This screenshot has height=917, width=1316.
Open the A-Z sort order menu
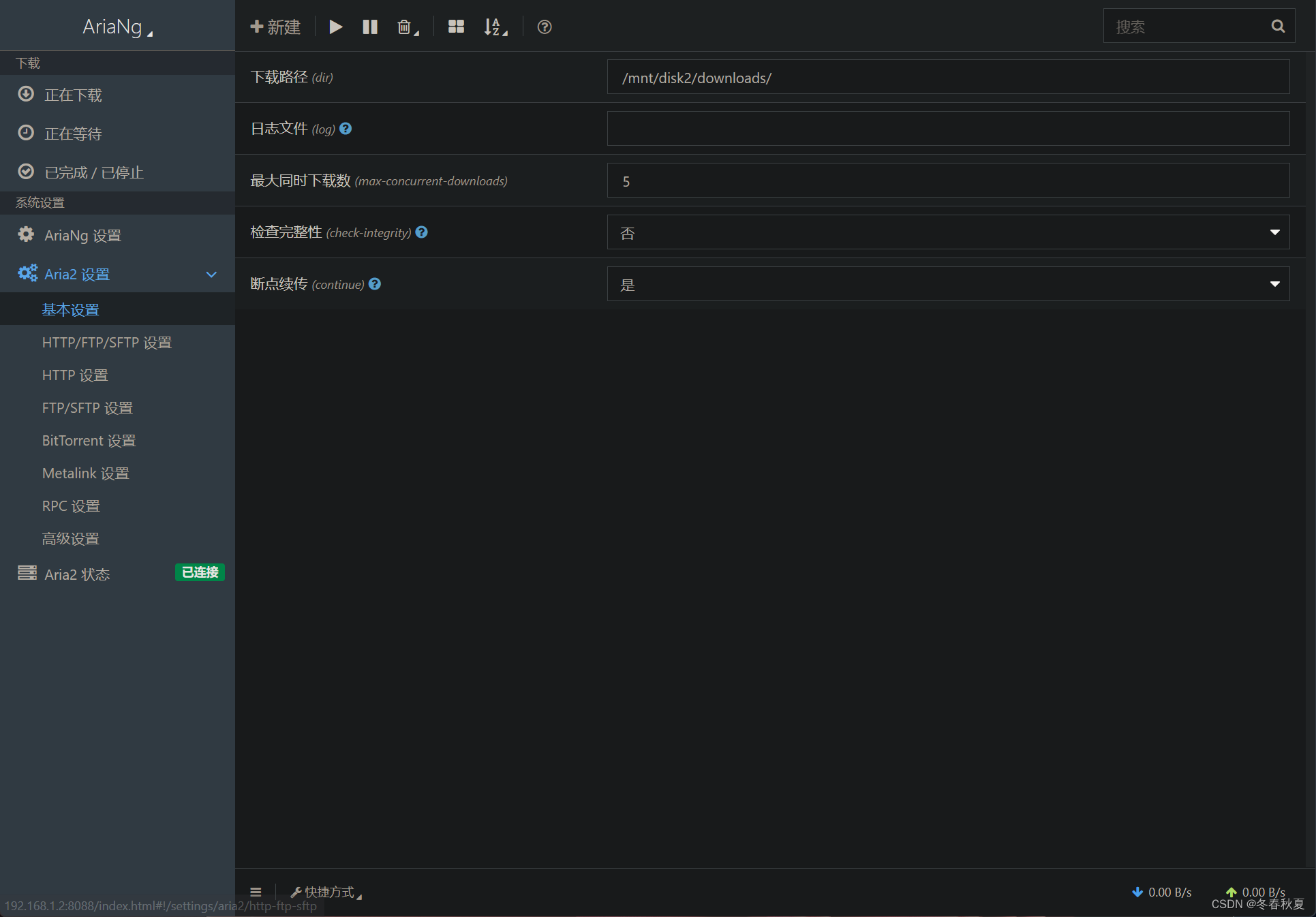point(495,27)
